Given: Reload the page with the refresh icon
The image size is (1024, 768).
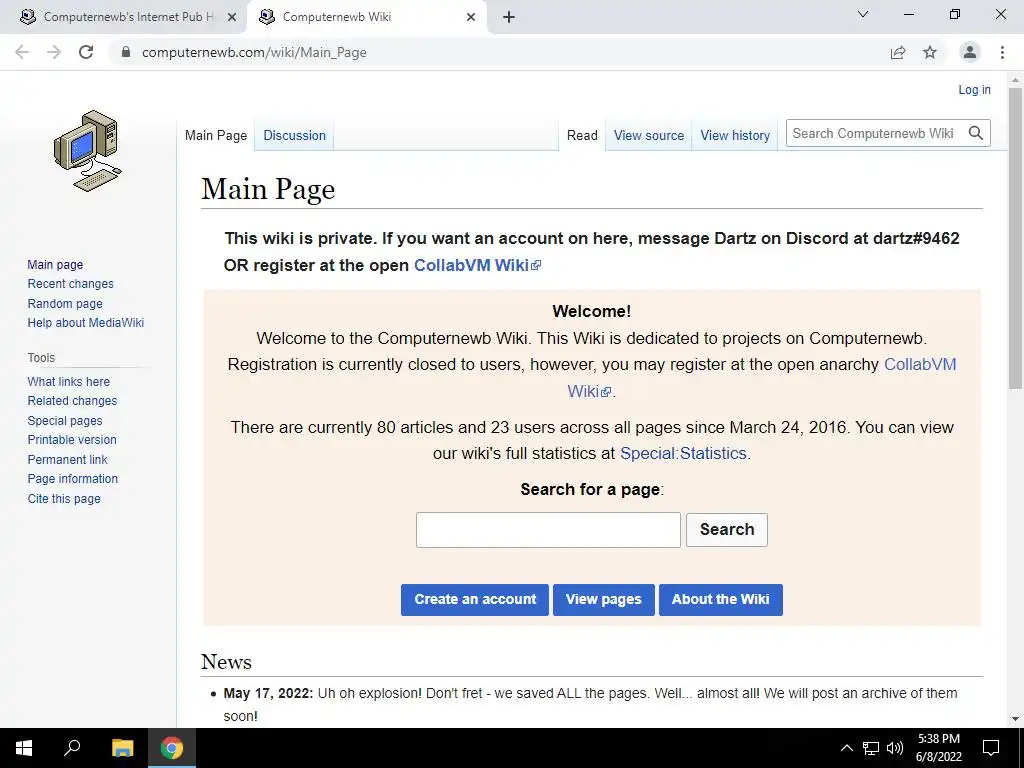Looking at the screenshot, I should [x=86, y=52].
